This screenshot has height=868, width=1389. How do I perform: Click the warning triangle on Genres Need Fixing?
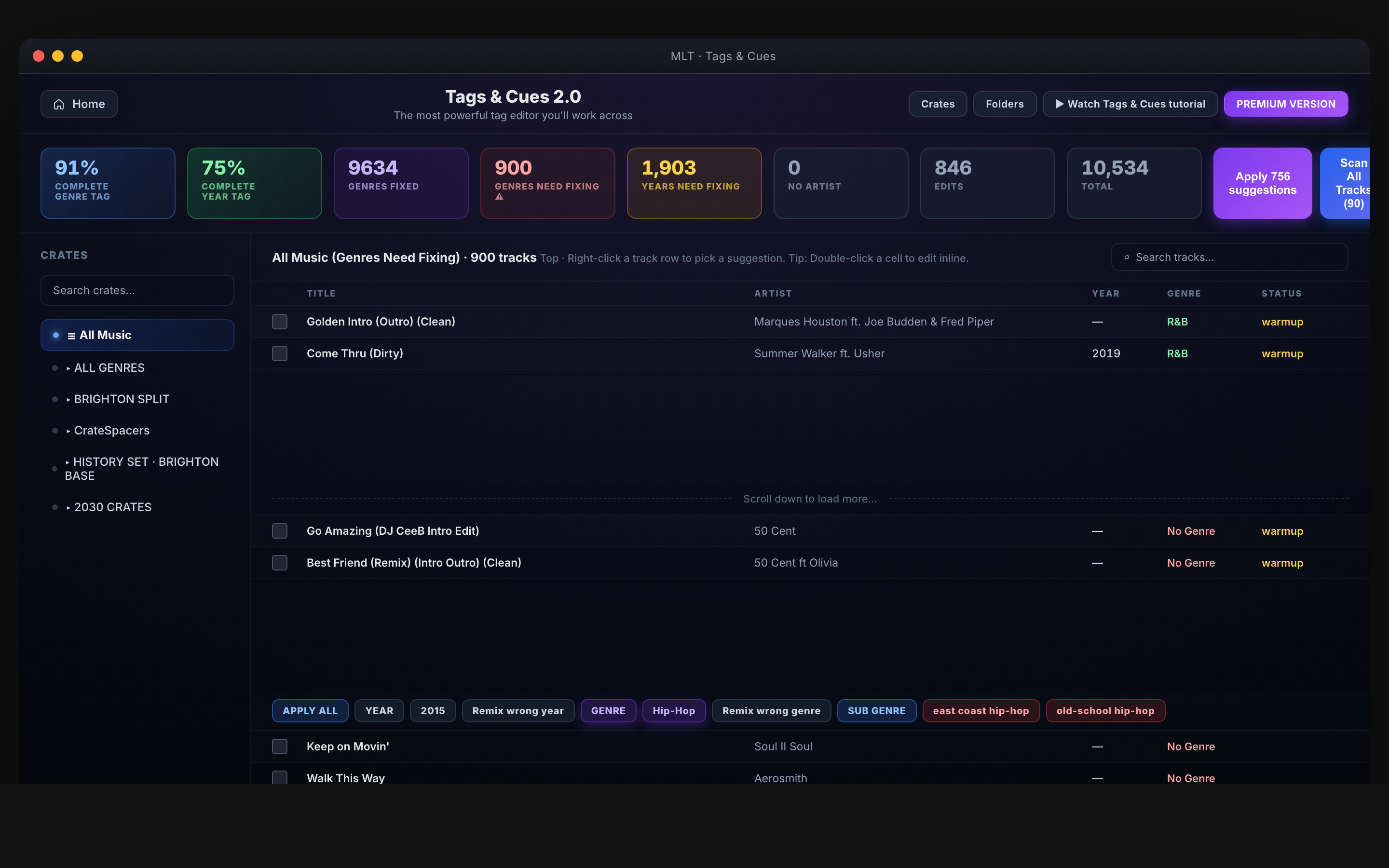[x=499, y=197]
